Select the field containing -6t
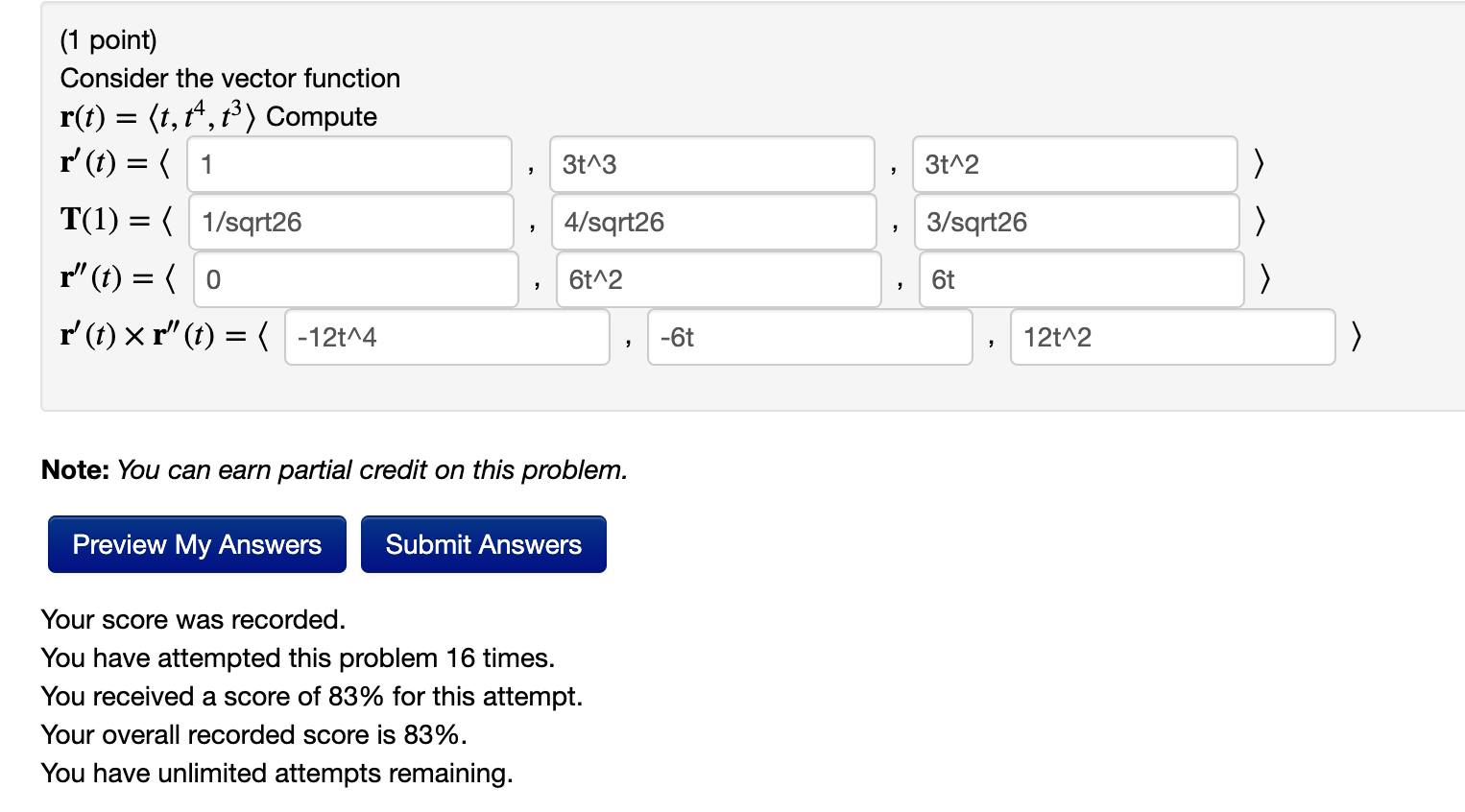The image size is (1465, 812). pyautogui.click(x=809, y=337)
